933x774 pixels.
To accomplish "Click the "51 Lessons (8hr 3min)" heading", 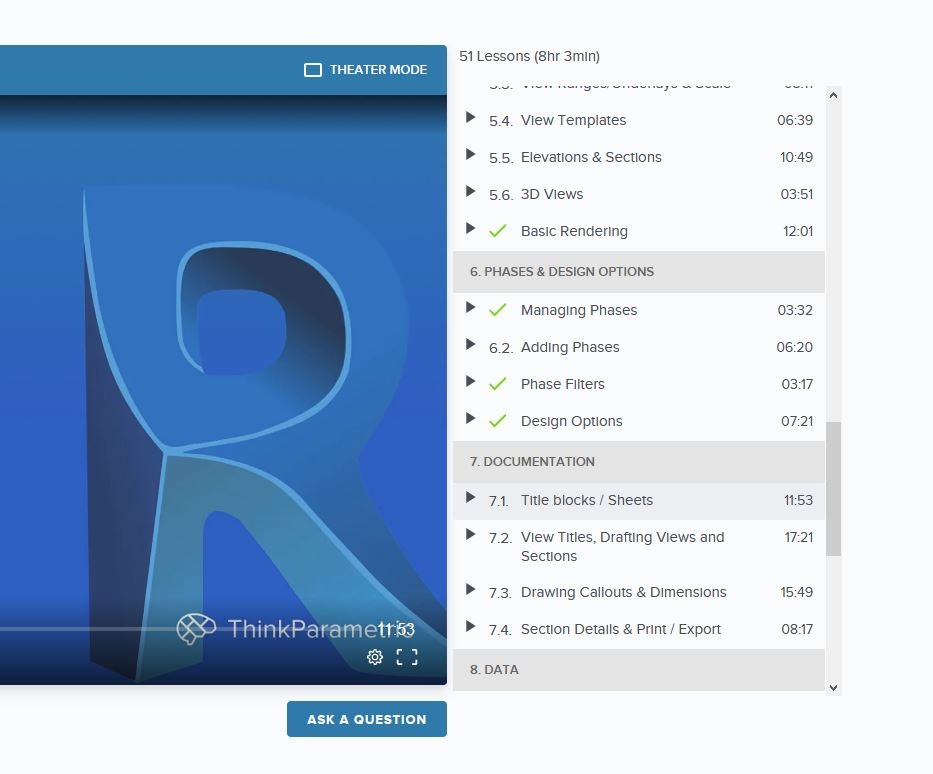I will coord(530,57).
